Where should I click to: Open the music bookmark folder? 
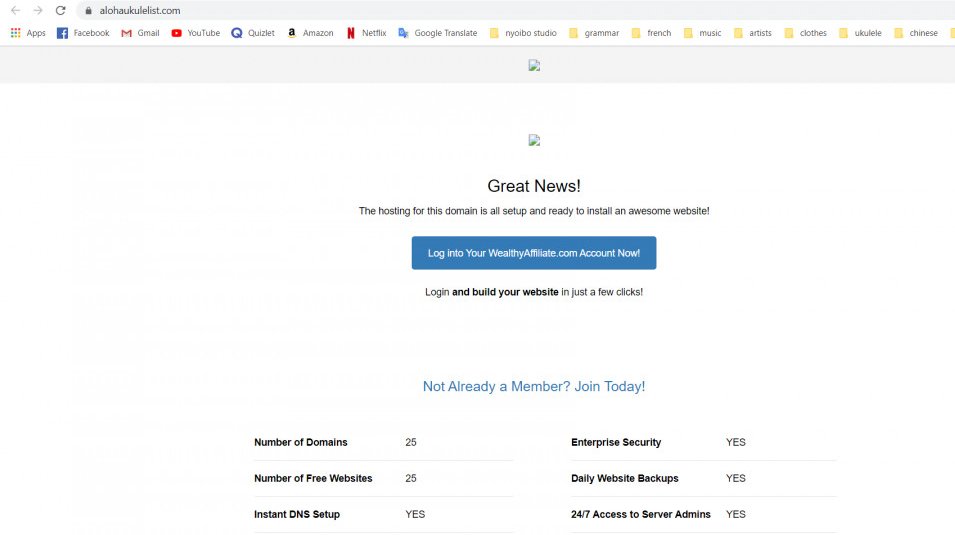coord(702,33)
